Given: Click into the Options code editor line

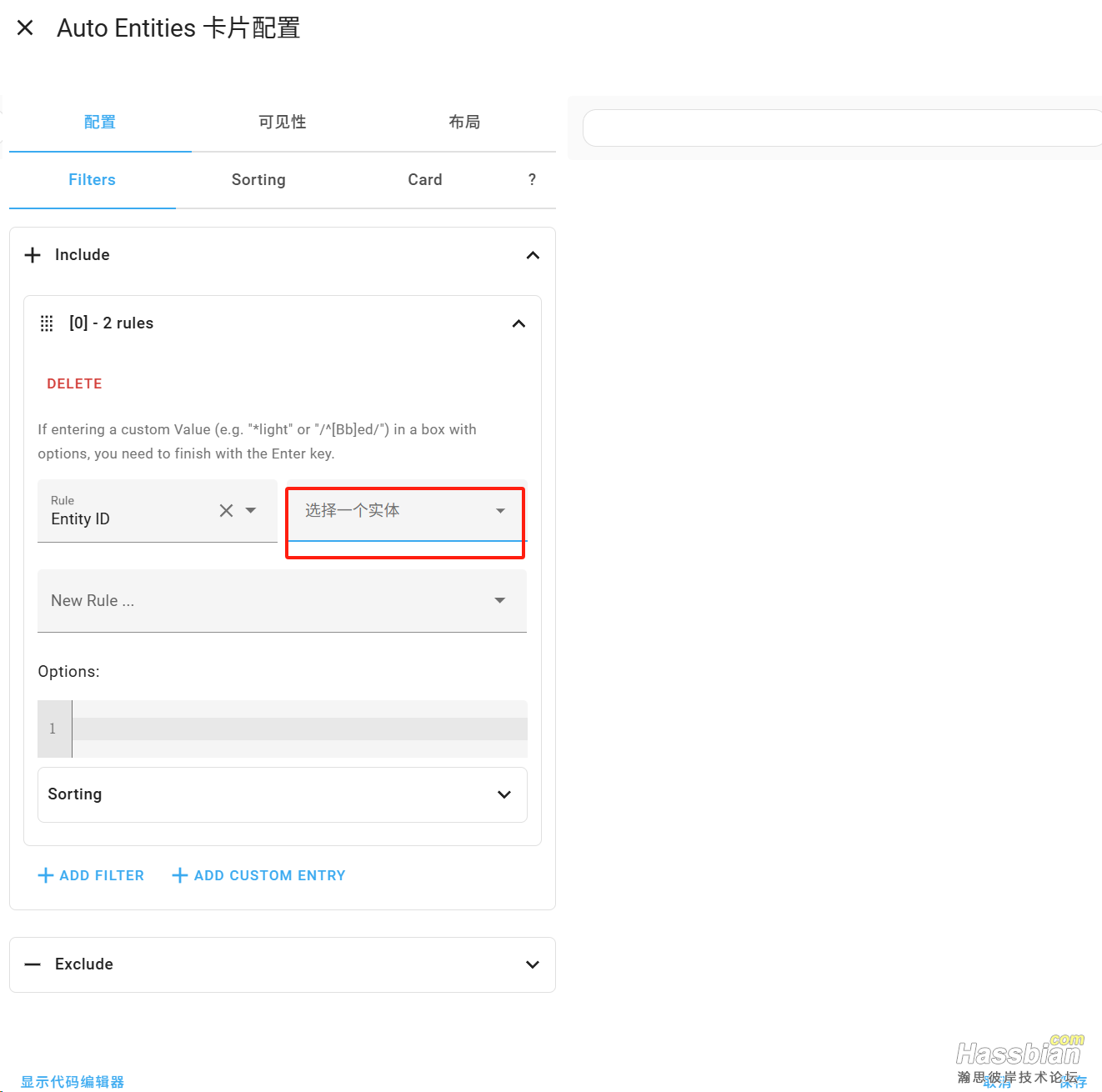Looking at the screenshot, I should [x=299, y=729].
